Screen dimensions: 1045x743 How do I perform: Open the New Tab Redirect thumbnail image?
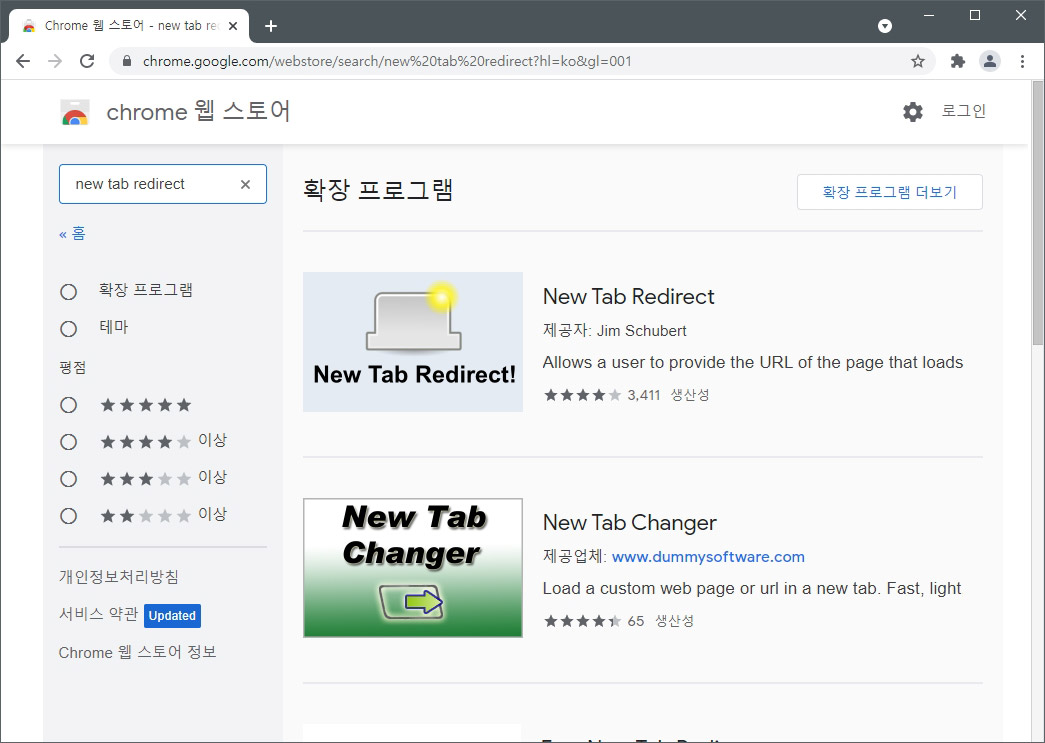point(413,342)
